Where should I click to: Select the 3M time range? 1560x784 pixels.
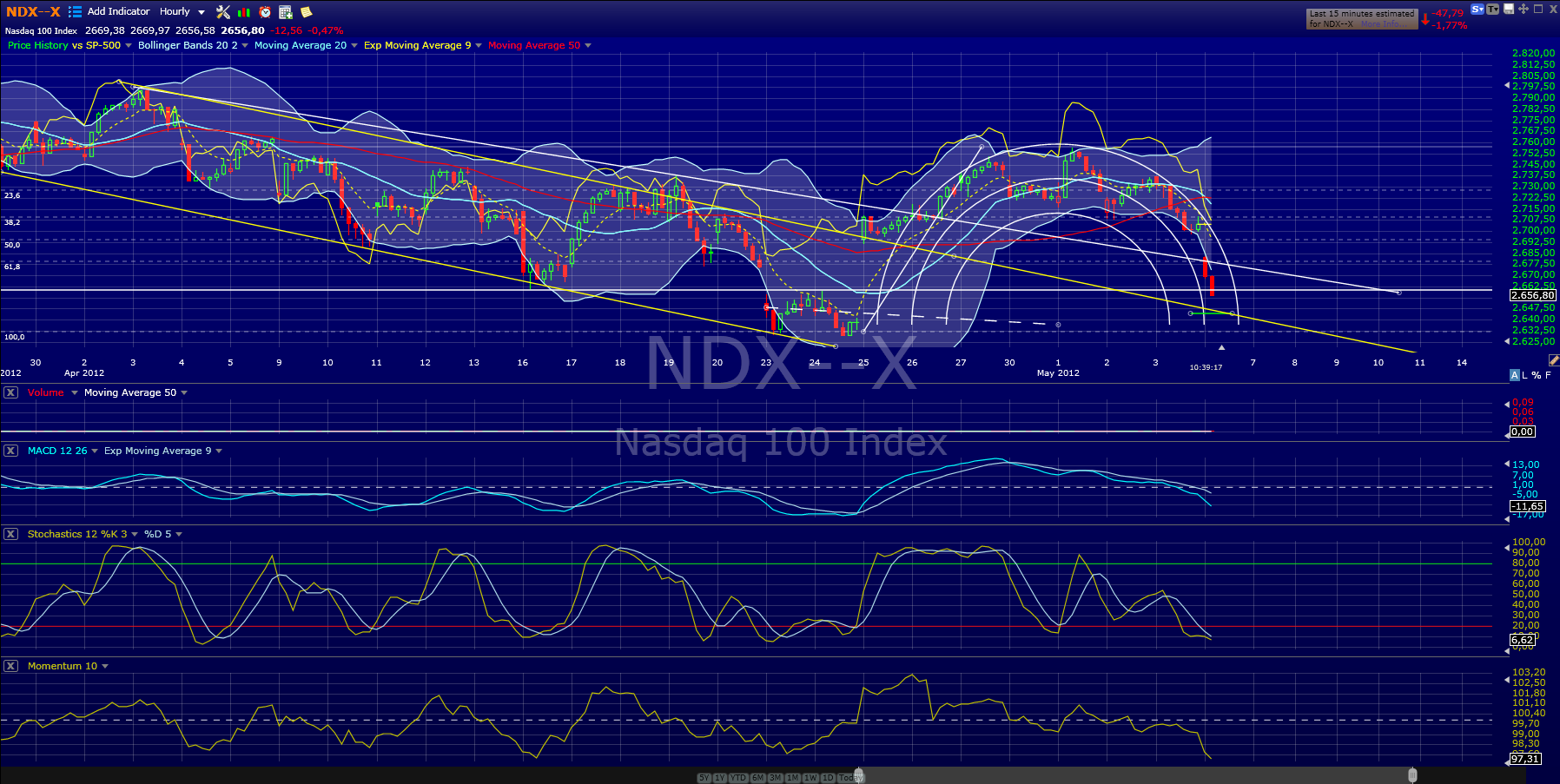pyautogui.click(x=776, y=778)
